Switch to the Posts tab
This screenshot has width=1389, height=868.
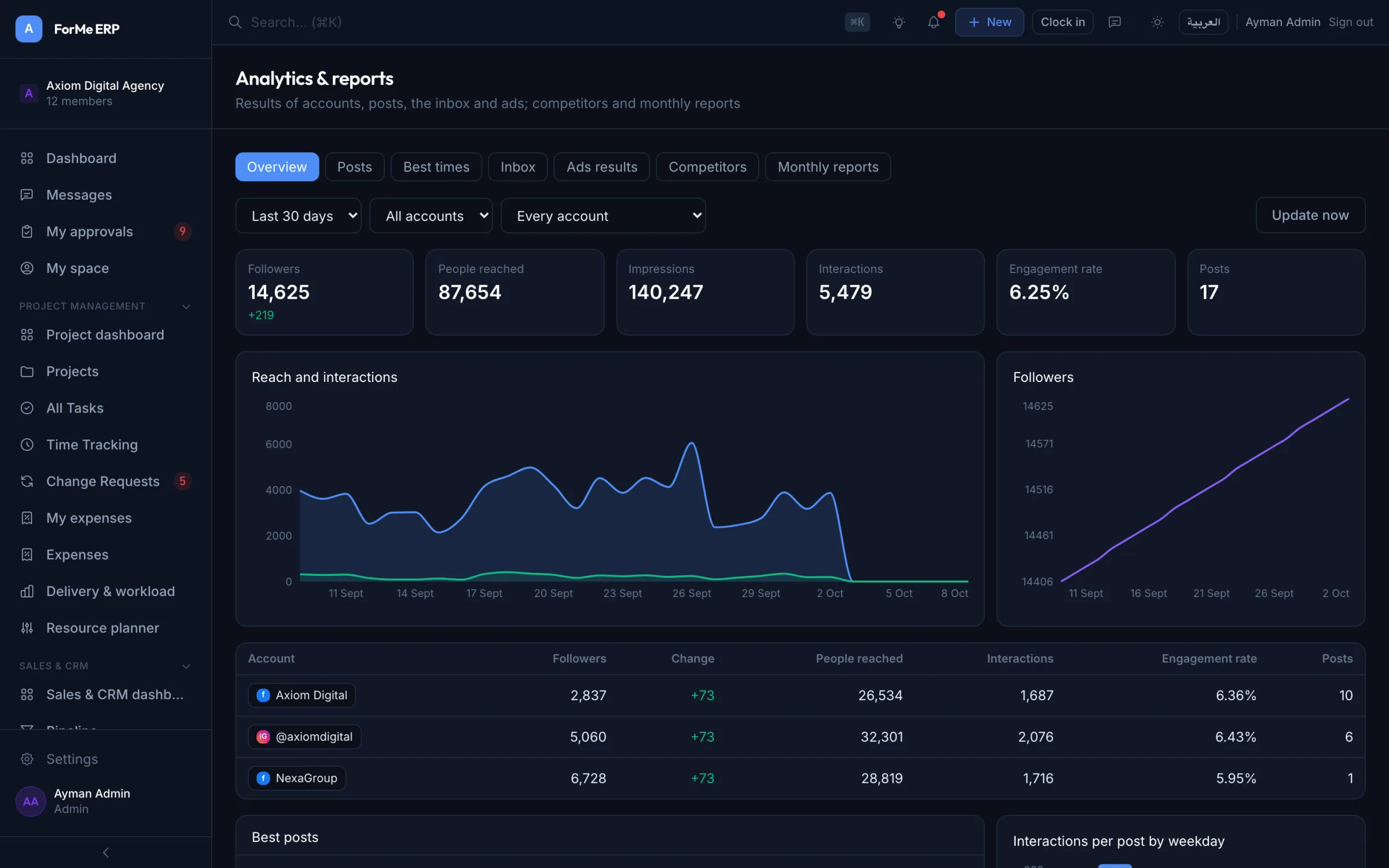[354, 167]
